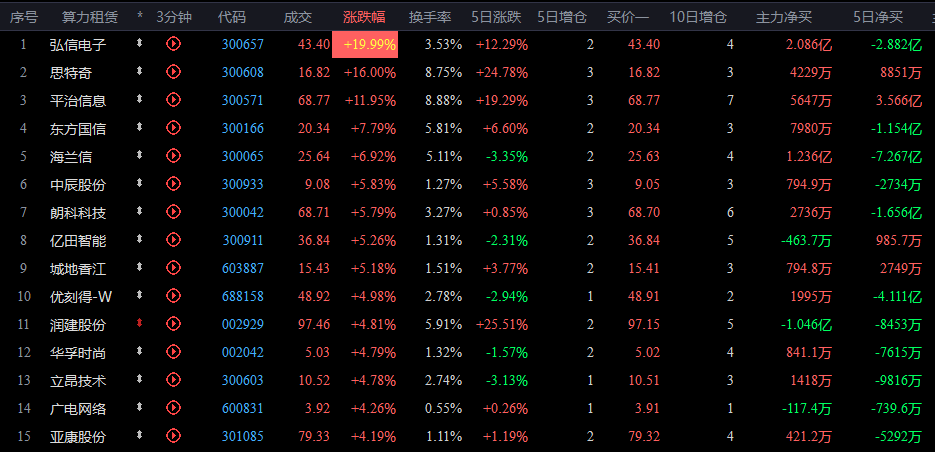
Task: Open stock code 603887
Action: [x=243, y=268]
